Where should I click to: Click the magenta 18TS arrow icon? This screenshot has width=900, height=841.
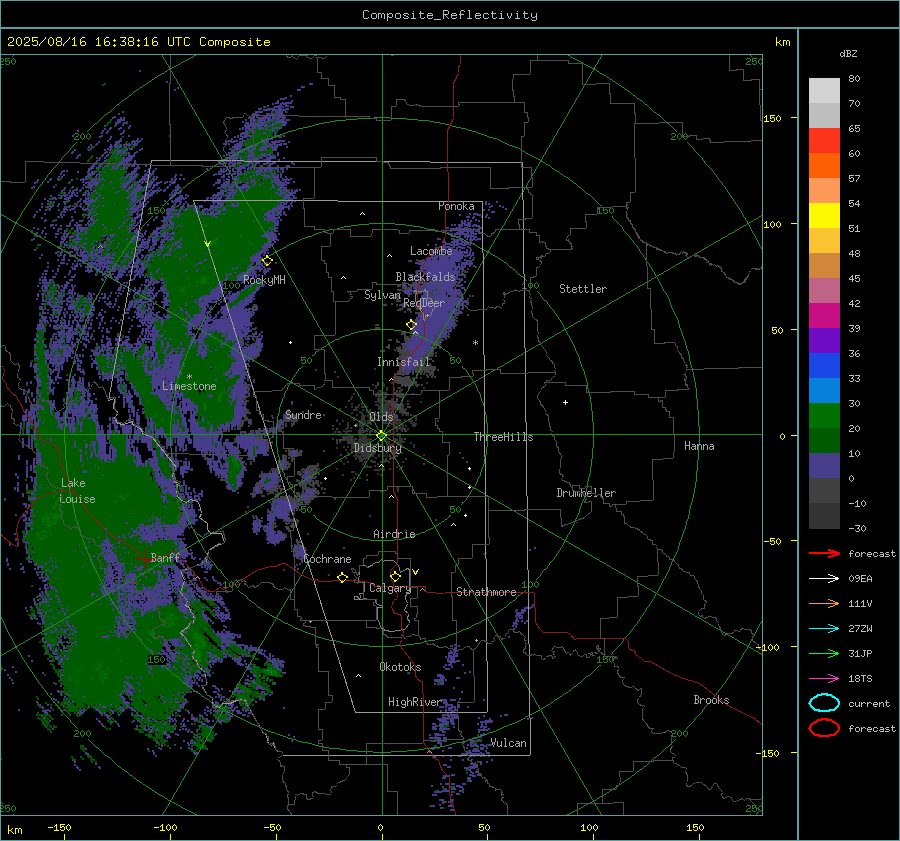pos(824,679)
